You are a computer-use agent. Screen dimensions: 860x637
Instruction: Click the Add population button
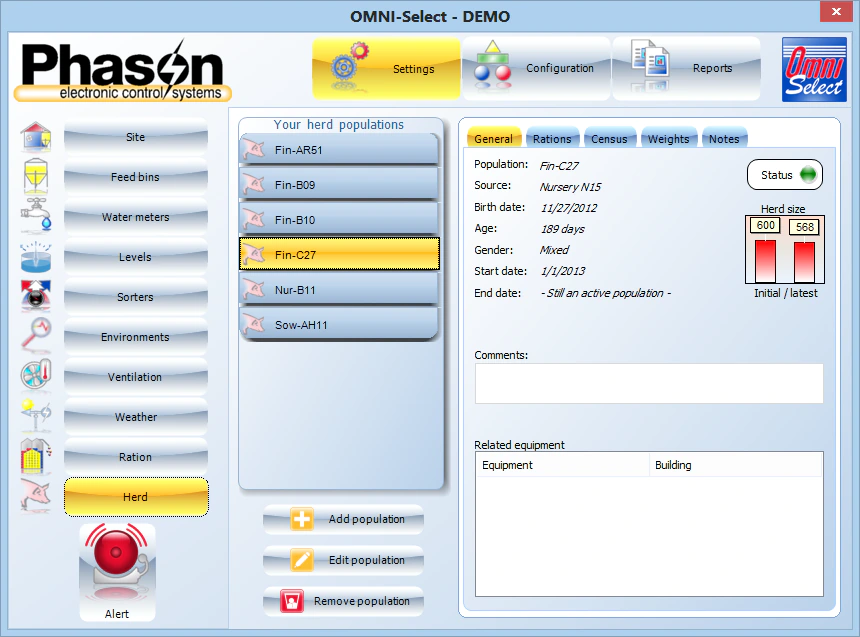[x=343, y=520]
